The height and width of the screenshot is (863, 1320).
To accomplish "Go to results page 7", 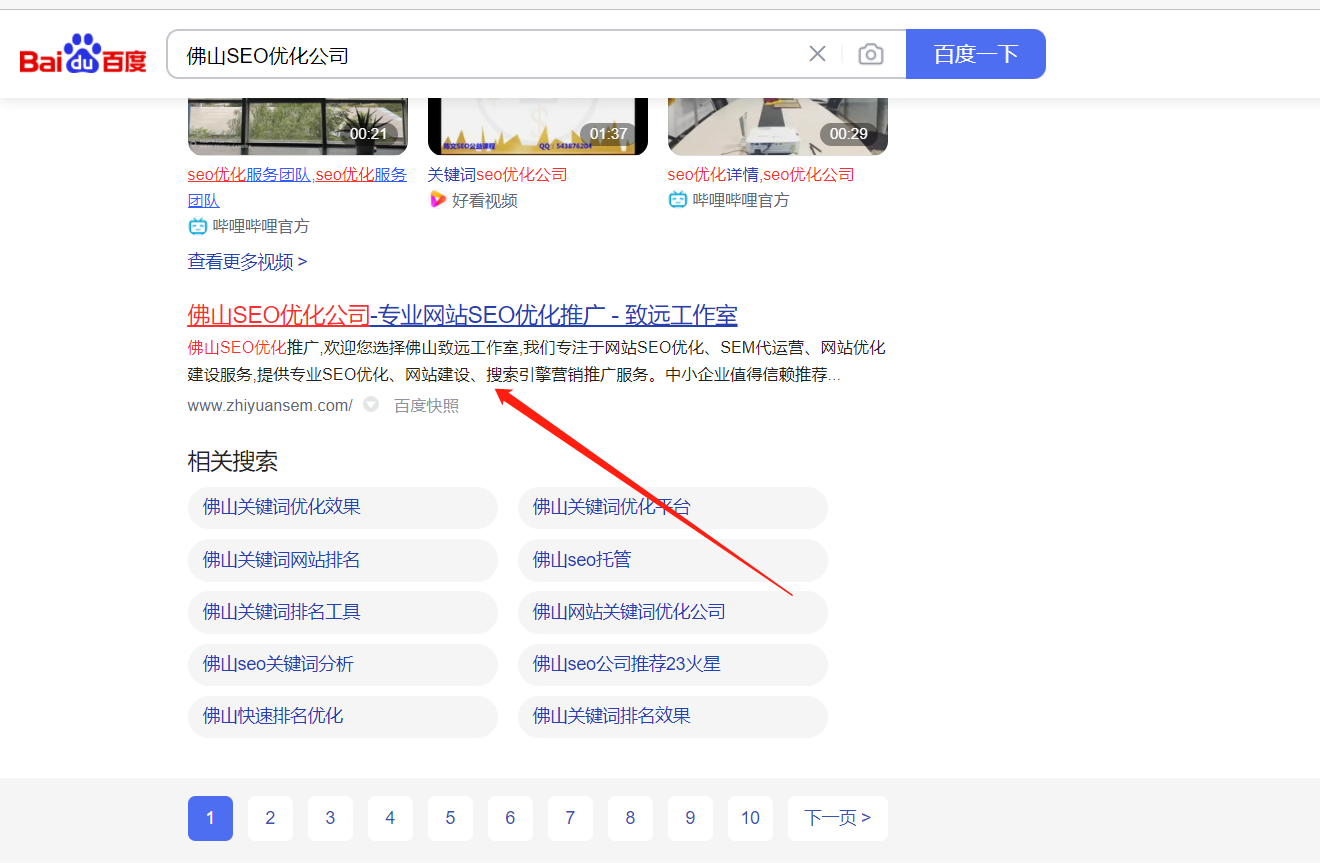I will click(x=570, y=818).
